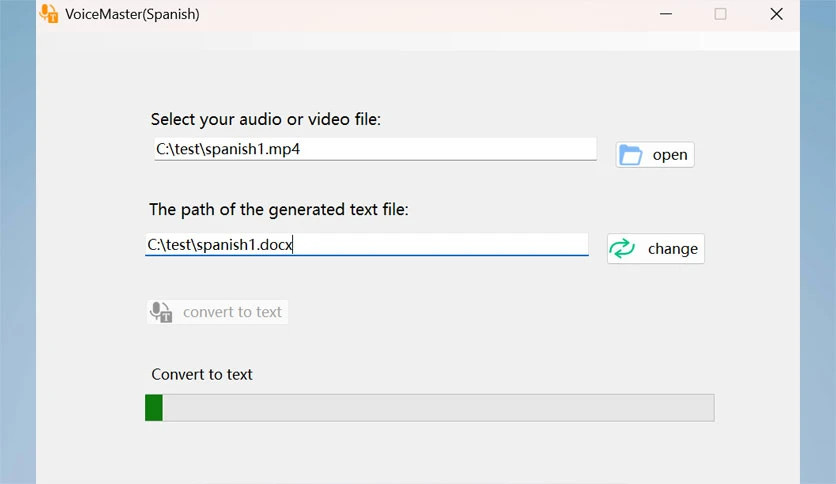
Task: Click the 'Select your audio or video file:' label
Action: point(266,119)
